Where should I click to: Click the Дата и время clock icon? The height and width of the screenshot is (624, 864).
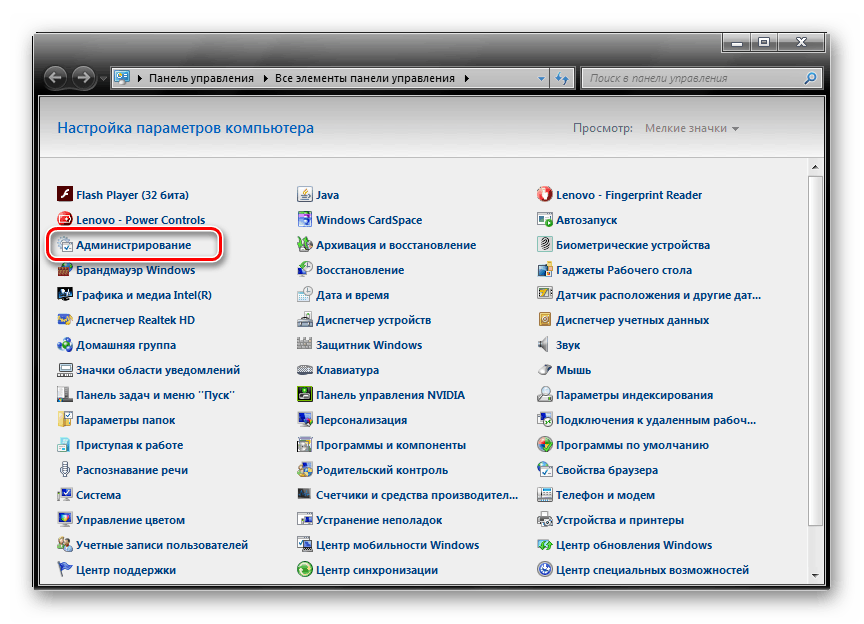coord(305,295)
